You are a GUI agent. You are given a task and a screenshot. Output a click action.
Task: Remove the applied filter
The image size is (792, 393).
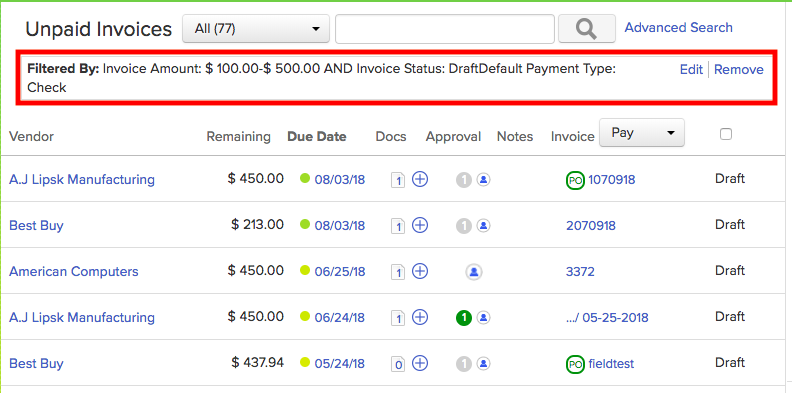[739, 70]
